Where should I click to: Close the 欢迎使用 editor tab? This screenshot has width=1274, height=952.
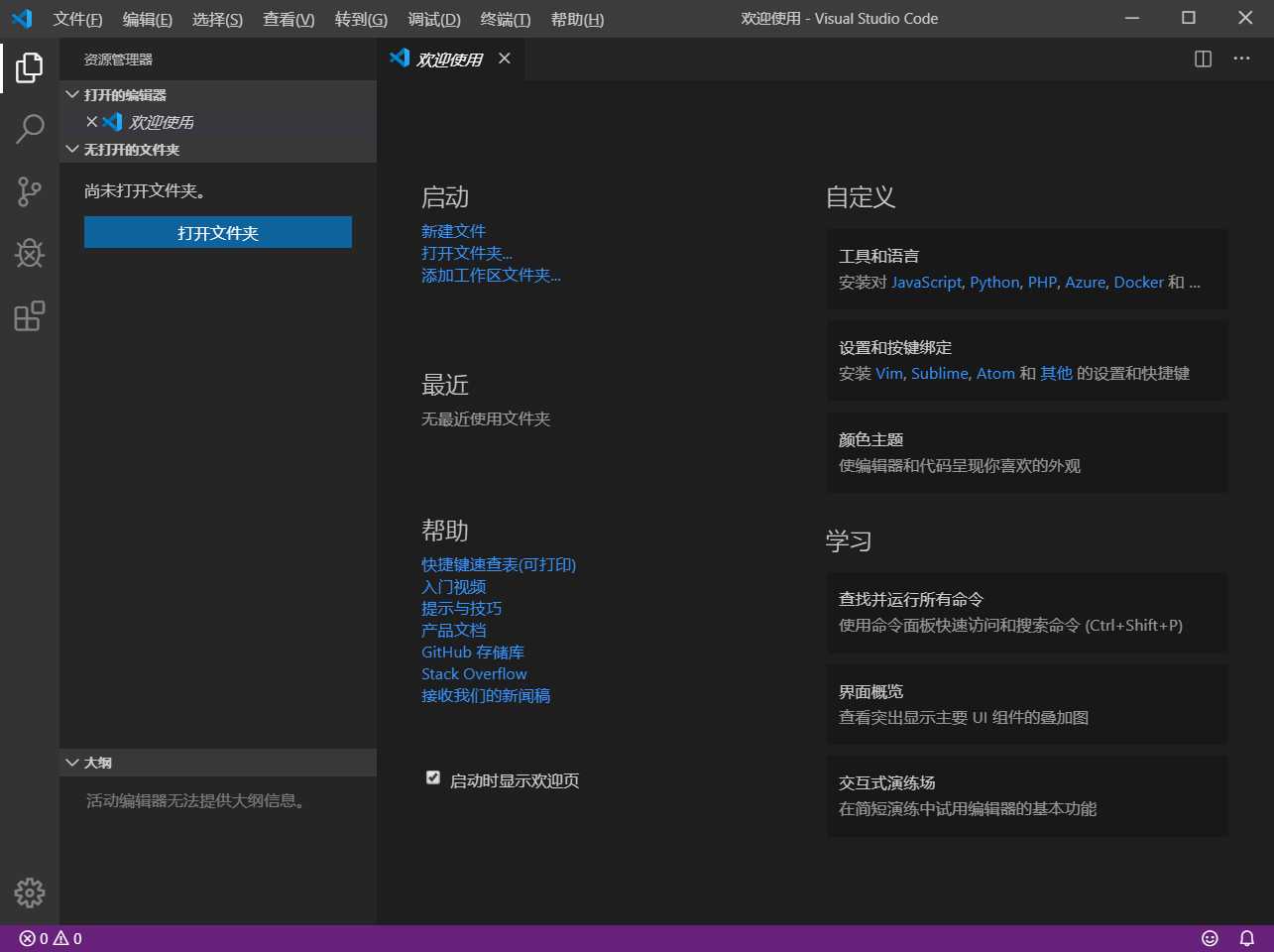505,59
